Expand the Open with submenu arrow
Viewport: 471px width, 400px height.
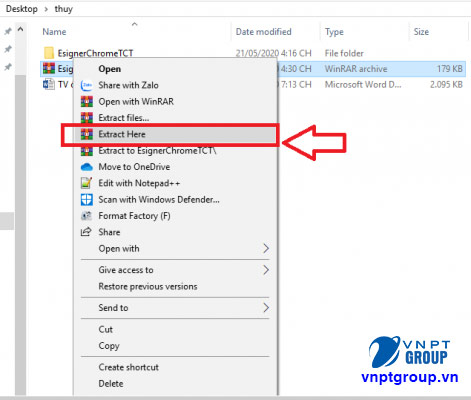266,248
